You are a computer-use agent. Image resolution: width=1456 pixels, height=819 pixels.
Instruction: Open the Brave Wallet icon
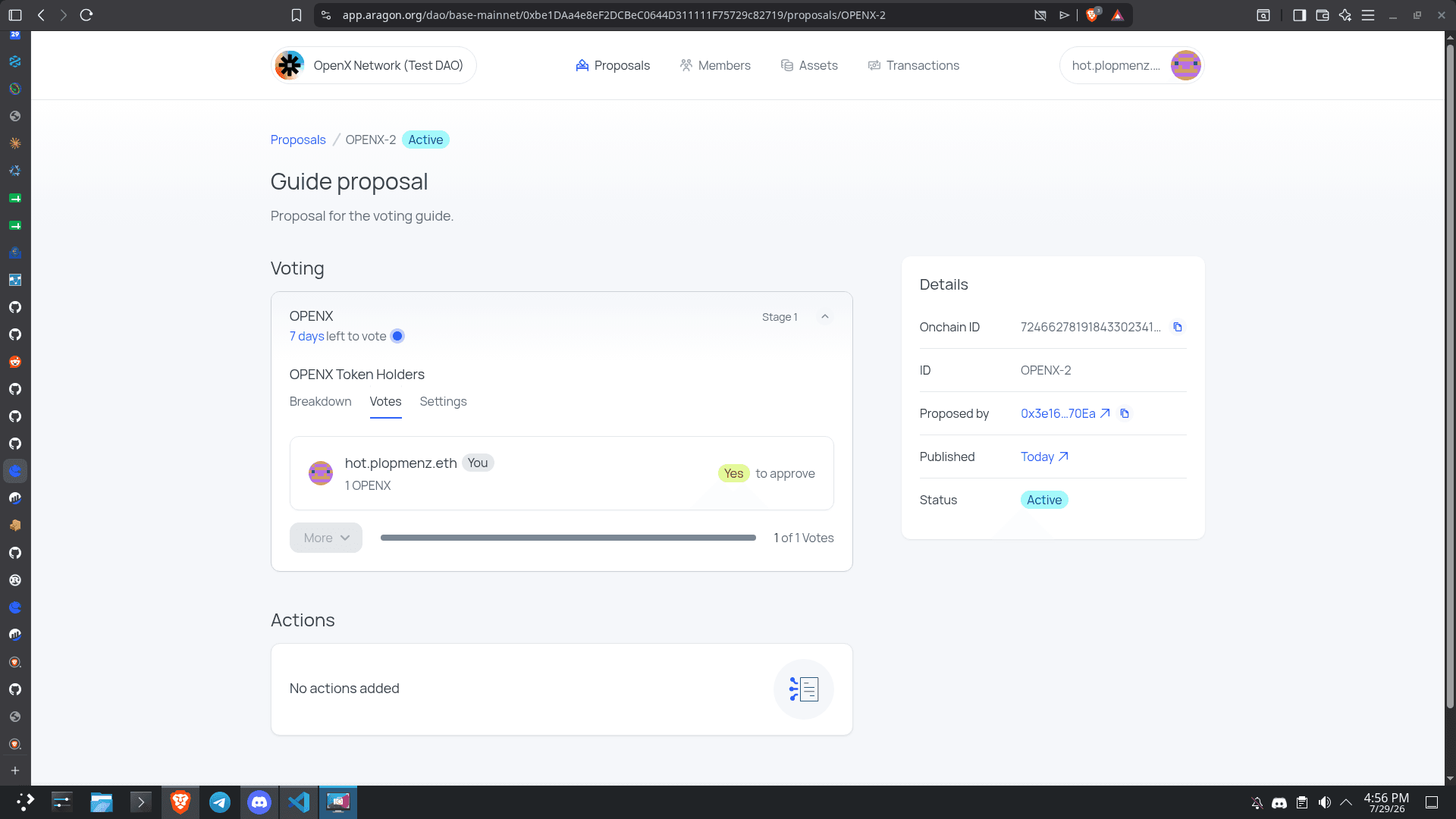point(1322,15)
